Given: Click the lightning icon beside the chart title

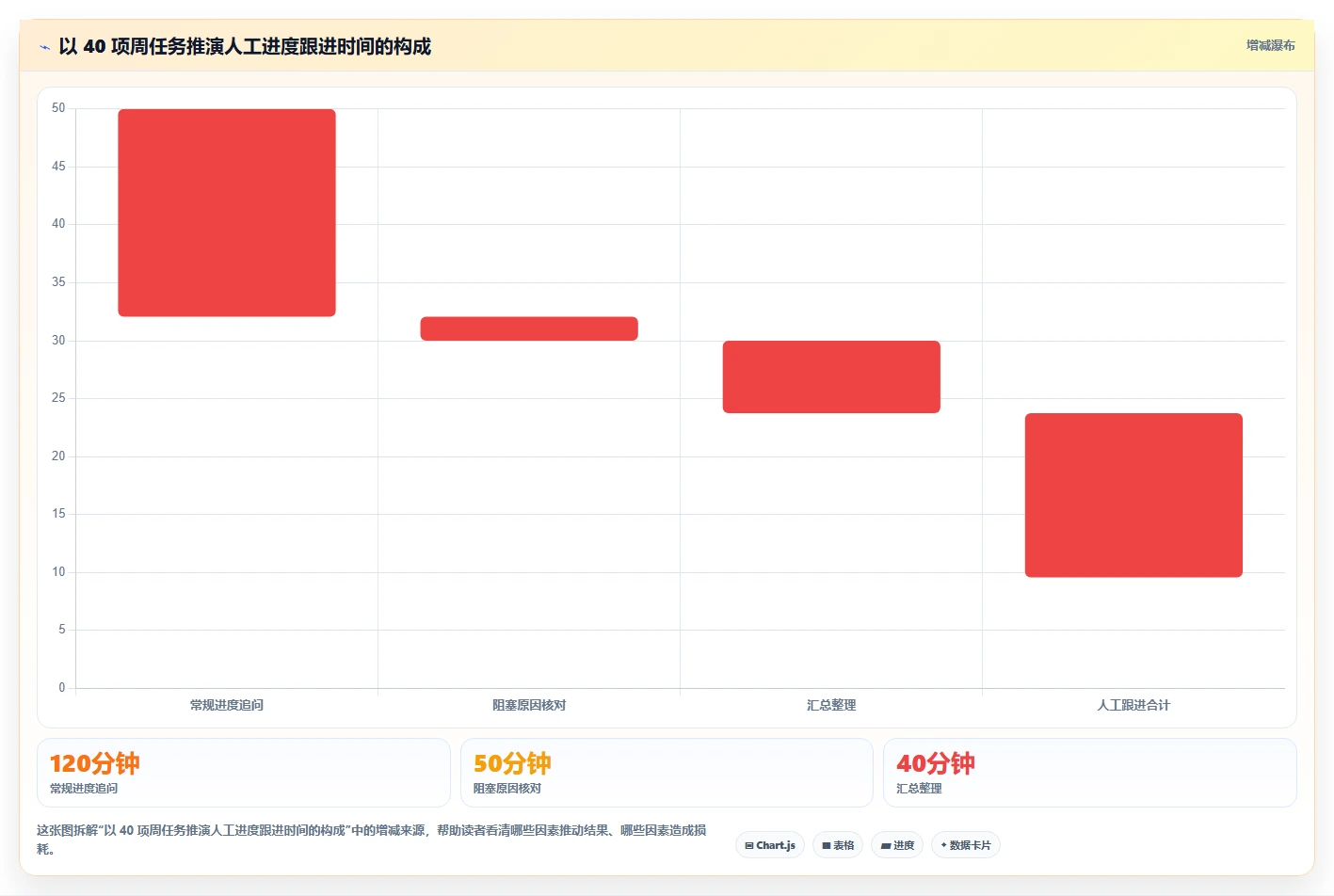Looking at the screenshot, I should coord(44,47).
